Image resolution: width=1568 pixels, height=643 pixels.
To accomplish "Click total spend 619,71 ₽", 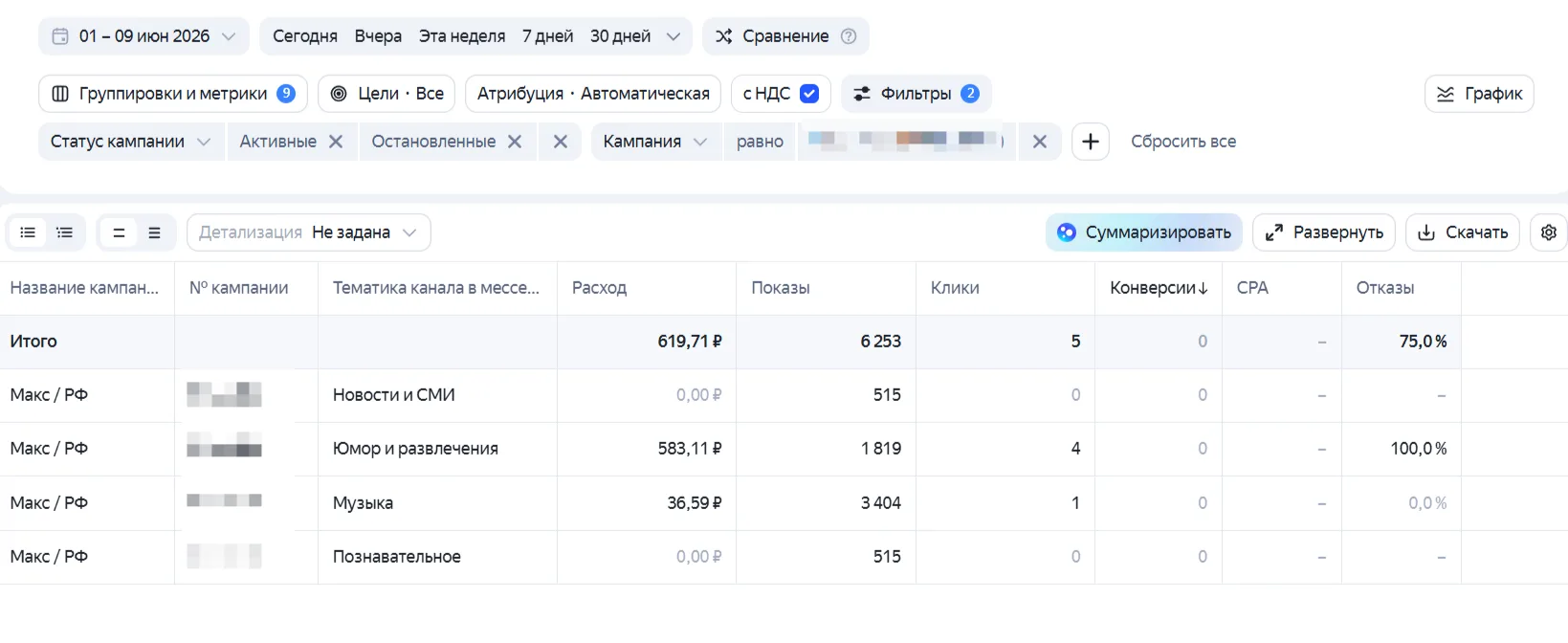I will 690,342.
